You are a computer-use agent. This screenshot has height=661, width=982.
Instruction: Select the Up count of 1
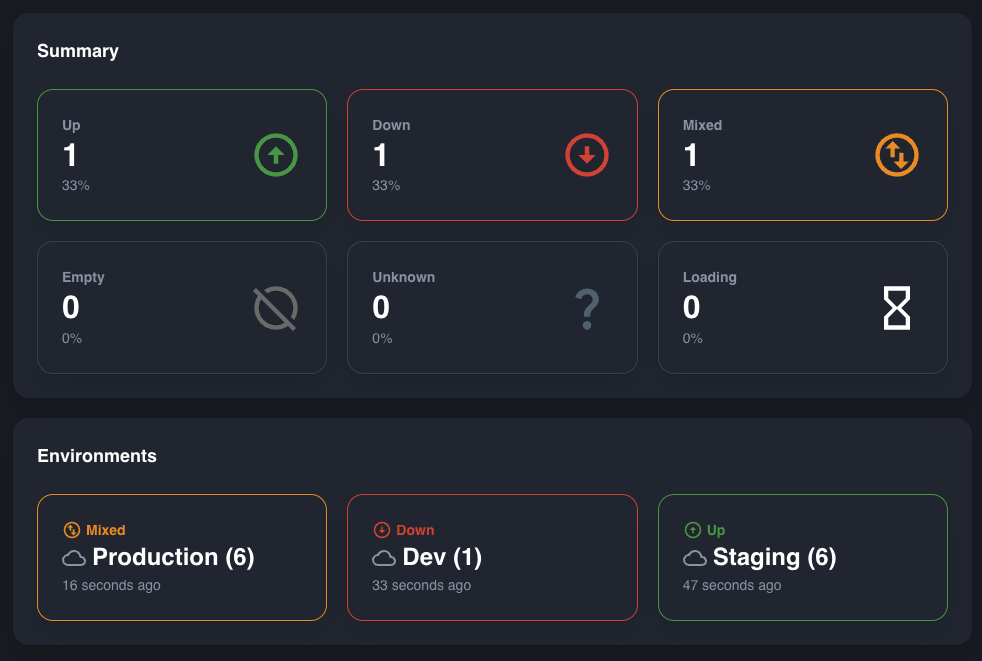70,155
